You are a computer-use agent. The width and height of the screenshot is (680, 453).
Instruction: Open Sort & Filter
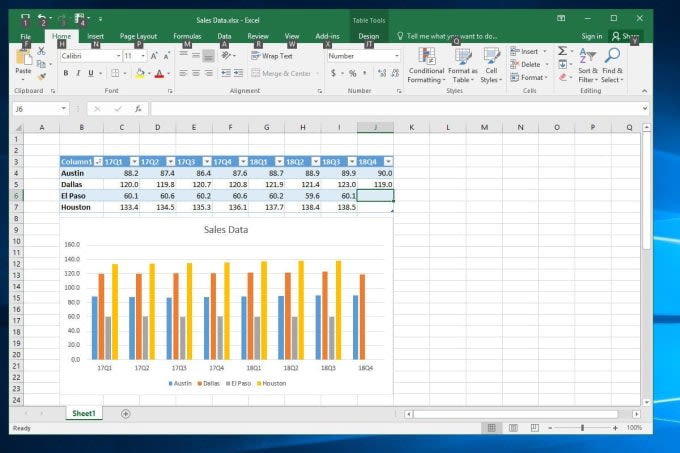click(x=588, y=65)
